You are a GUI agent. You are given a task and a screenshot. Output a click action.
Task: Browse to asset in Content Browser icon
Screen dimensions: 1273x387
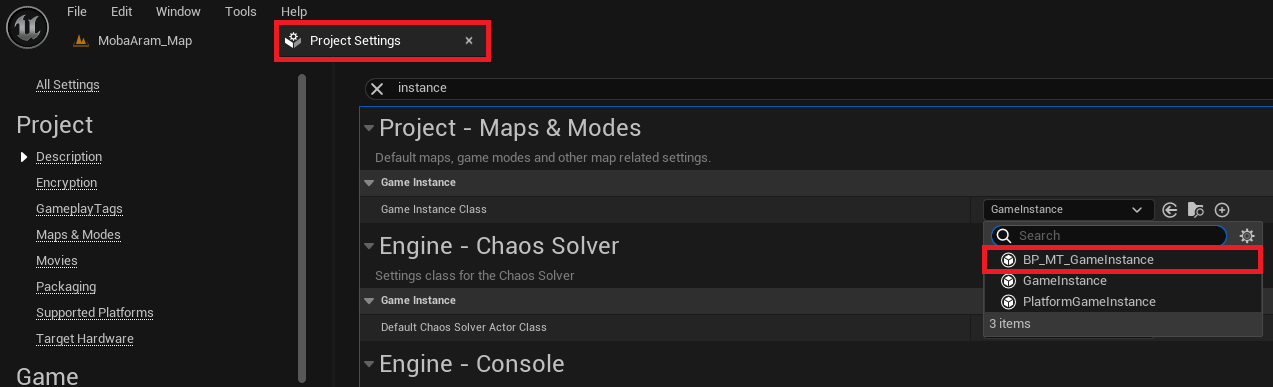click(1196, 210)
